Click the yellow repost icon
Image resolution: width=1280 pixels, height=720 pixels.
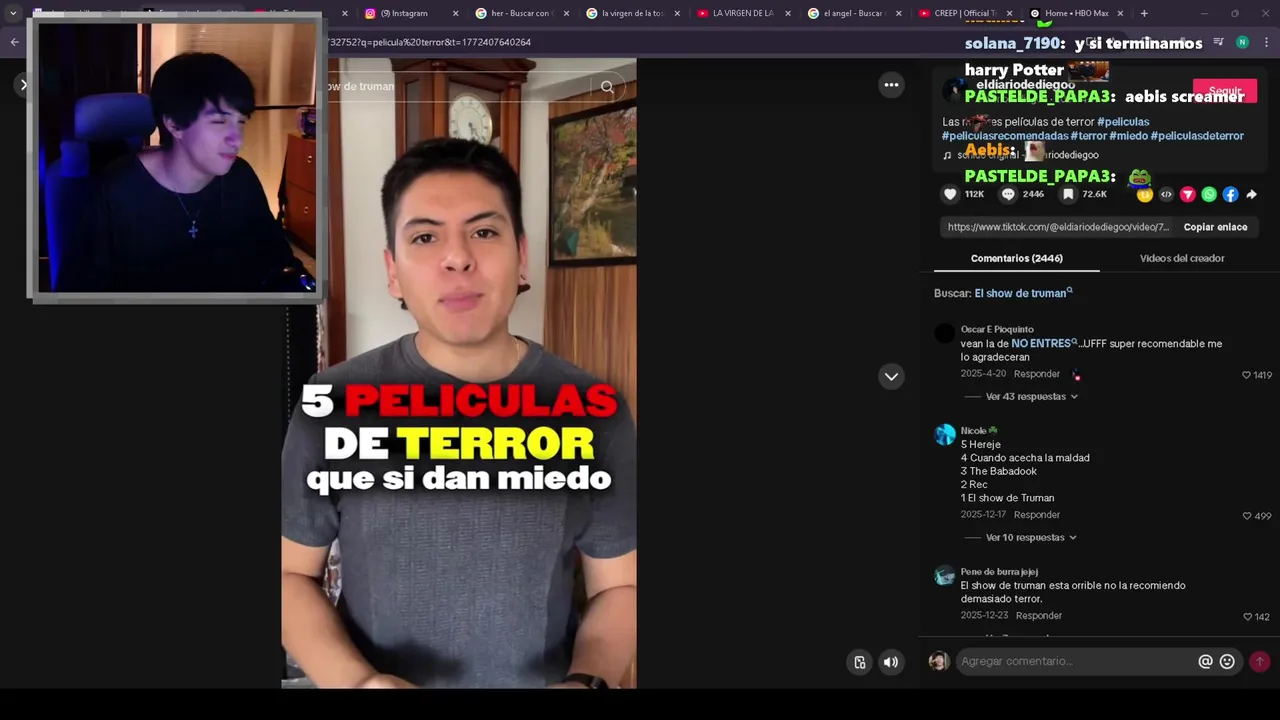click(x=1145, y=194)
